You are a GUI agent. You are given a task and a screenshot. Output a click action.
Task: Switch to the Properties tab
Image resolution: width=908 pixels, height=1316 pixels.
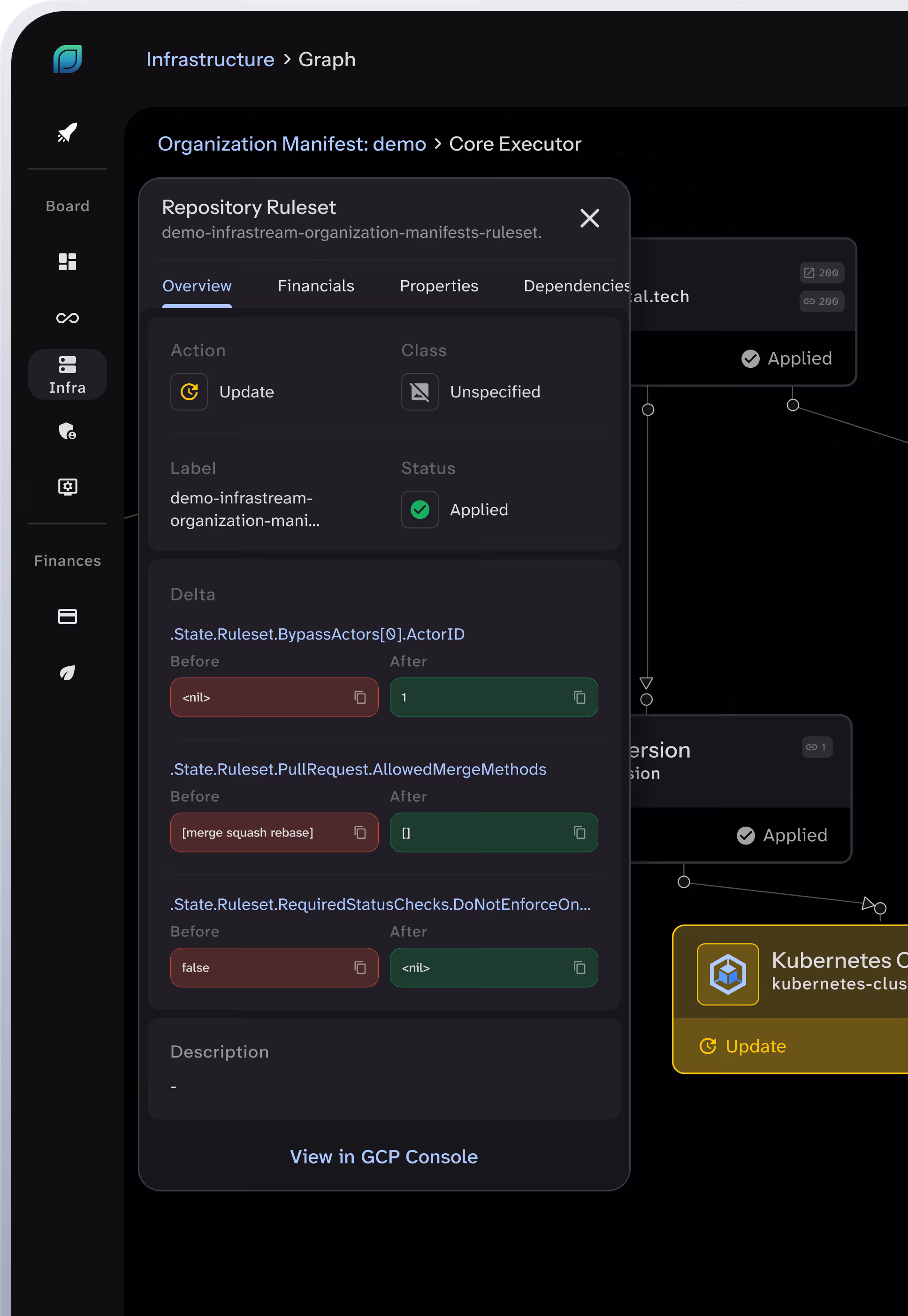(439, 286)
